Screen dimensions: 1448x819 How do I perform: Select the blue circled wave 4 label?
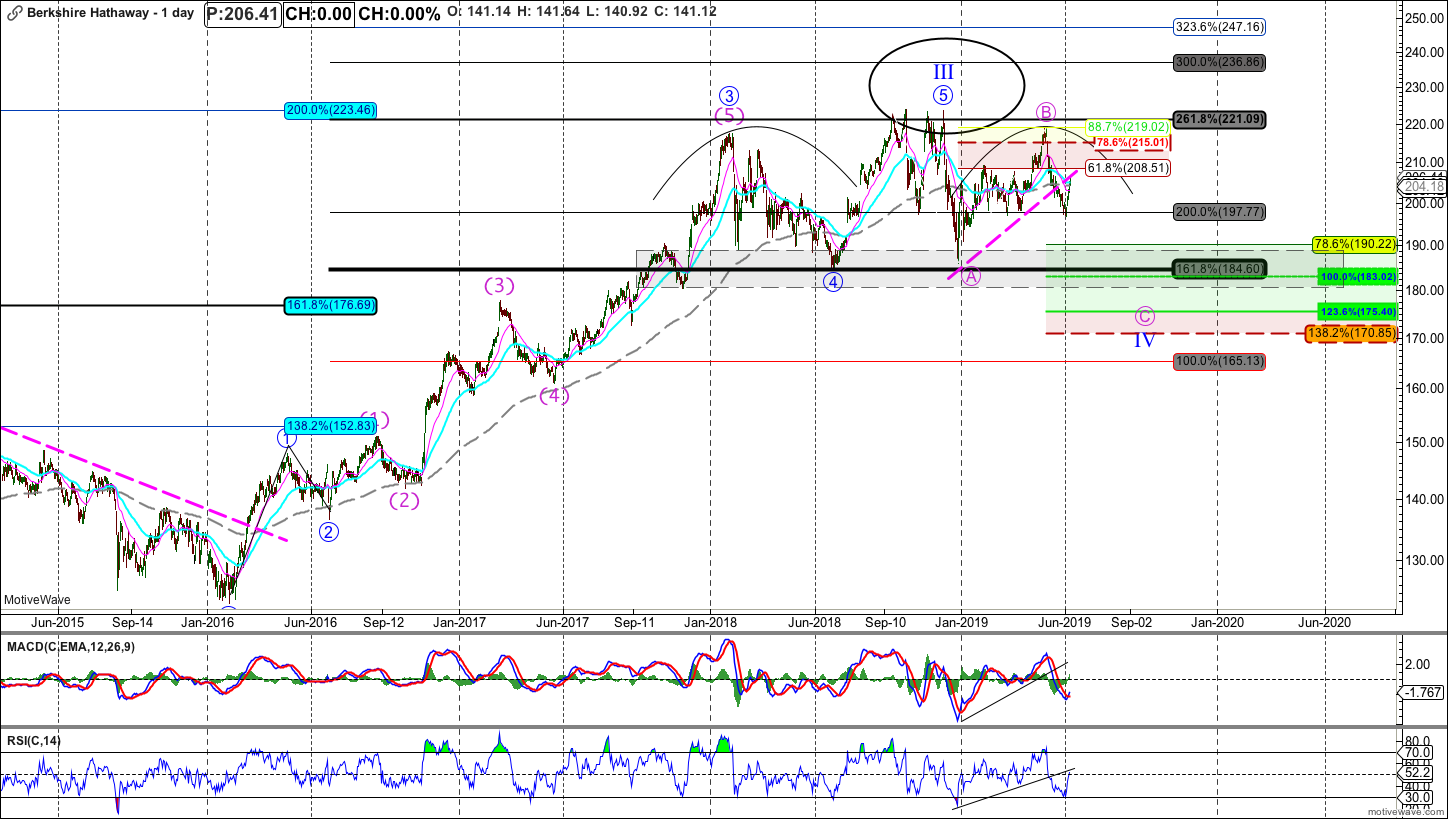[x=834, y=282]
